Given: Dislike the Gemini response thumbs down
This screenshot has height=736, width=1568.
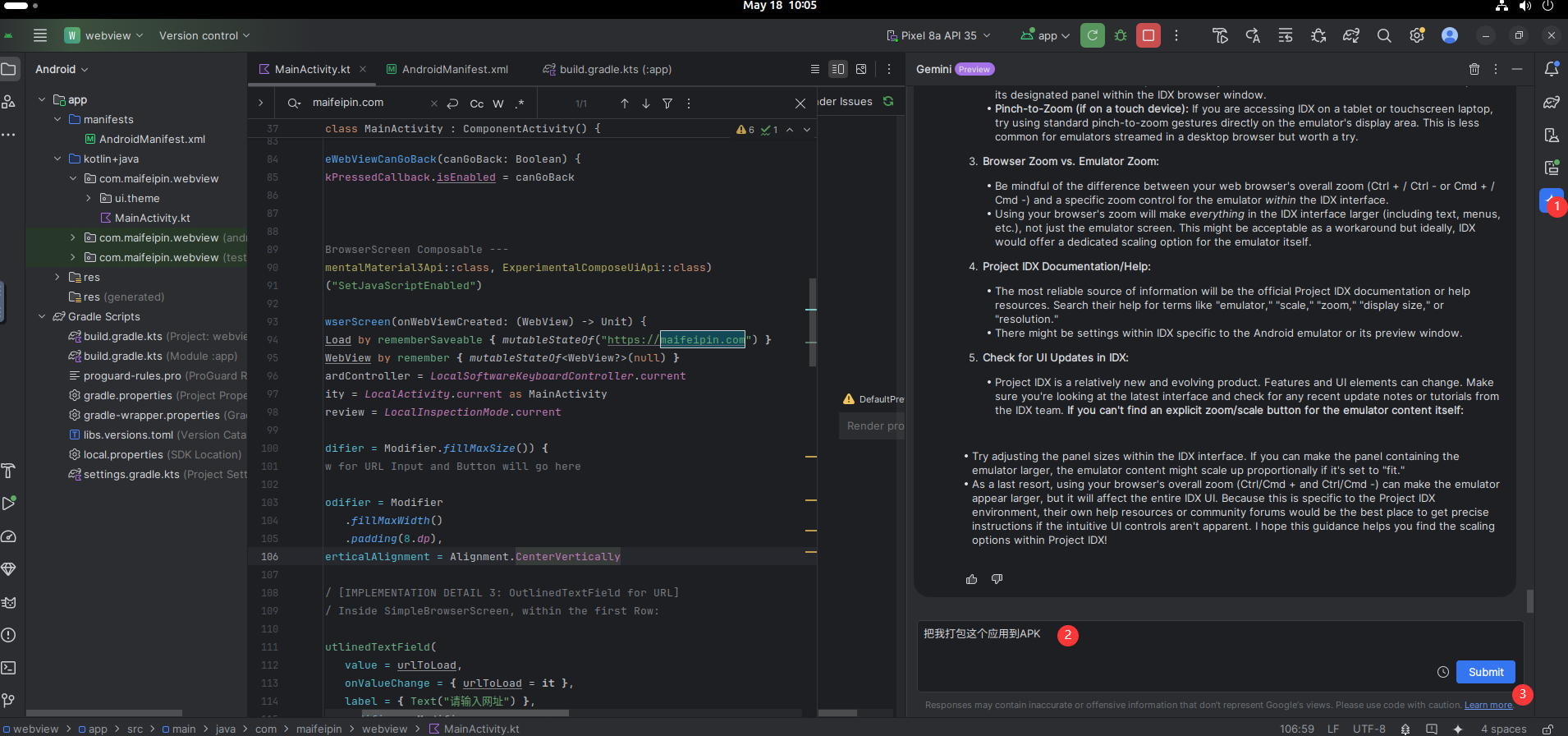Looking at the screenshot, I should [x=997, y=579].
